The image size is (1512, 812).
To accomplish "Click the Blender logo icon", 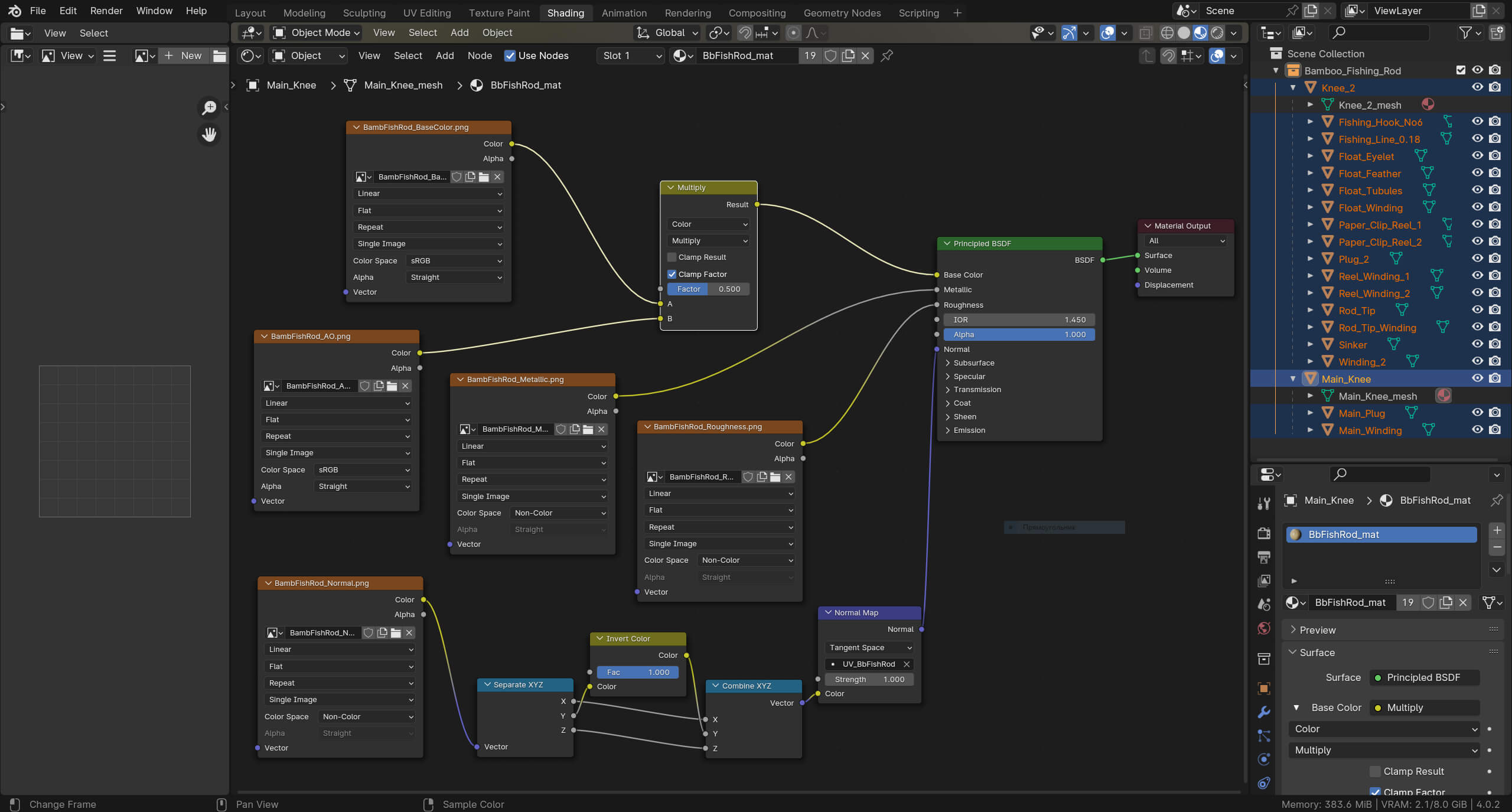I will tap(15, 11).
